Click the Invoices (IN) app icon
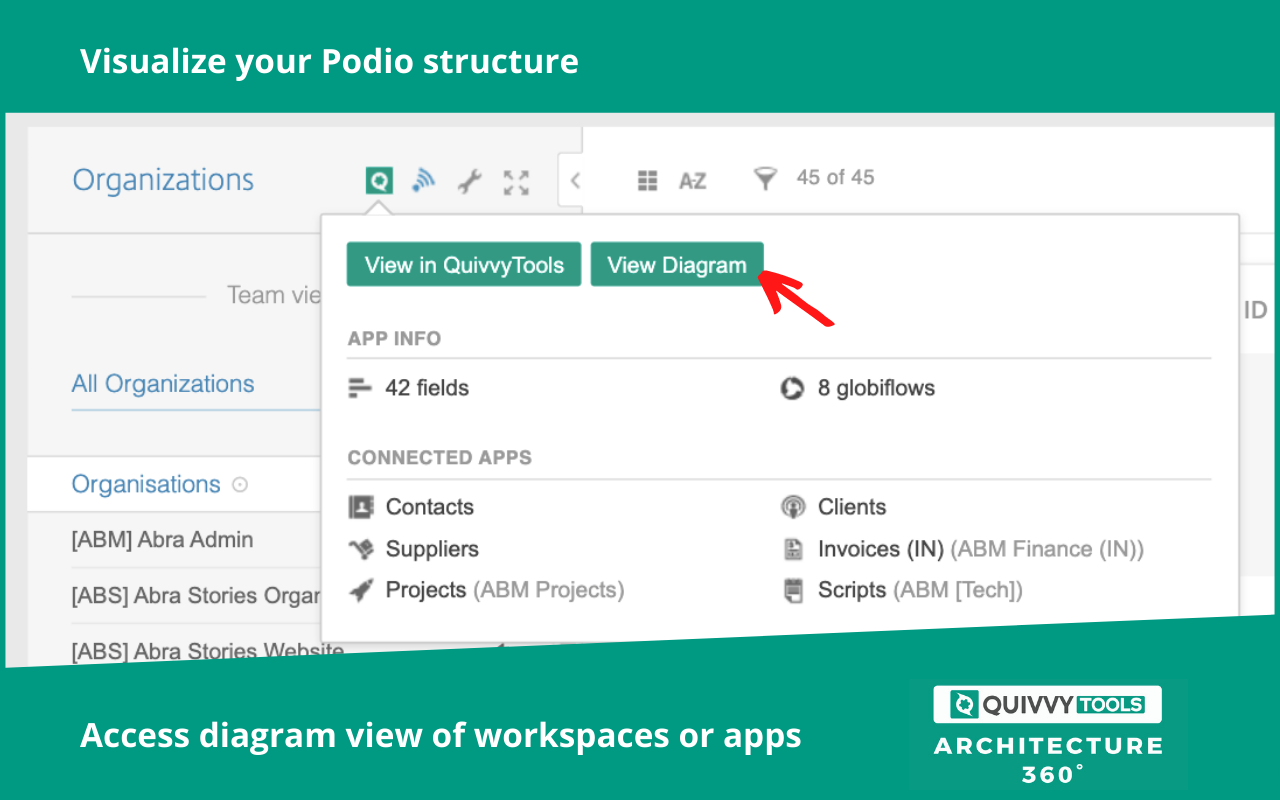 [x=793, y=549]
